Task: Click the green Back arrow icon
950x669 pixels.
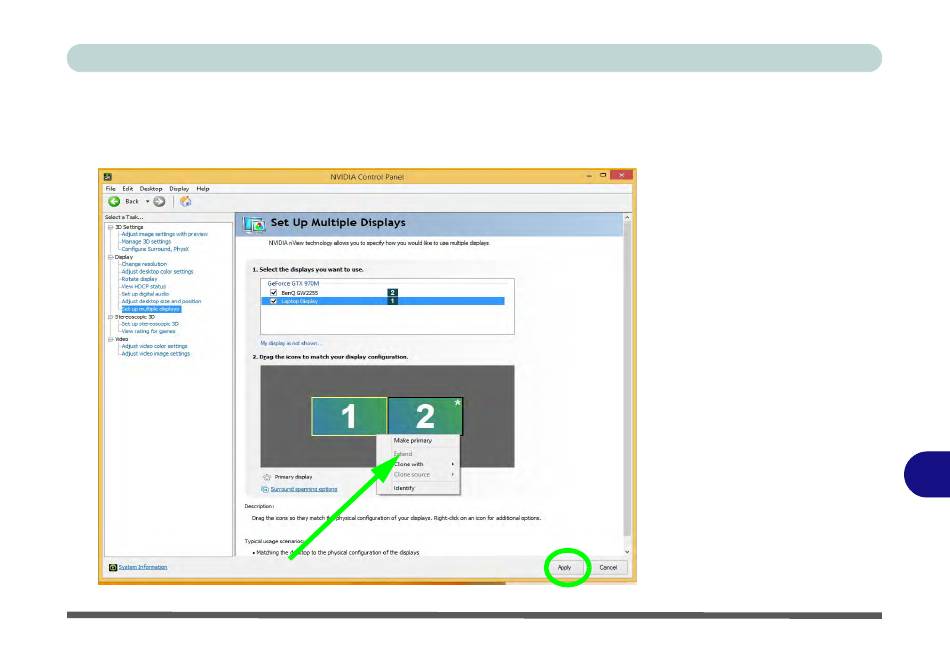Action: click(114, 201)
